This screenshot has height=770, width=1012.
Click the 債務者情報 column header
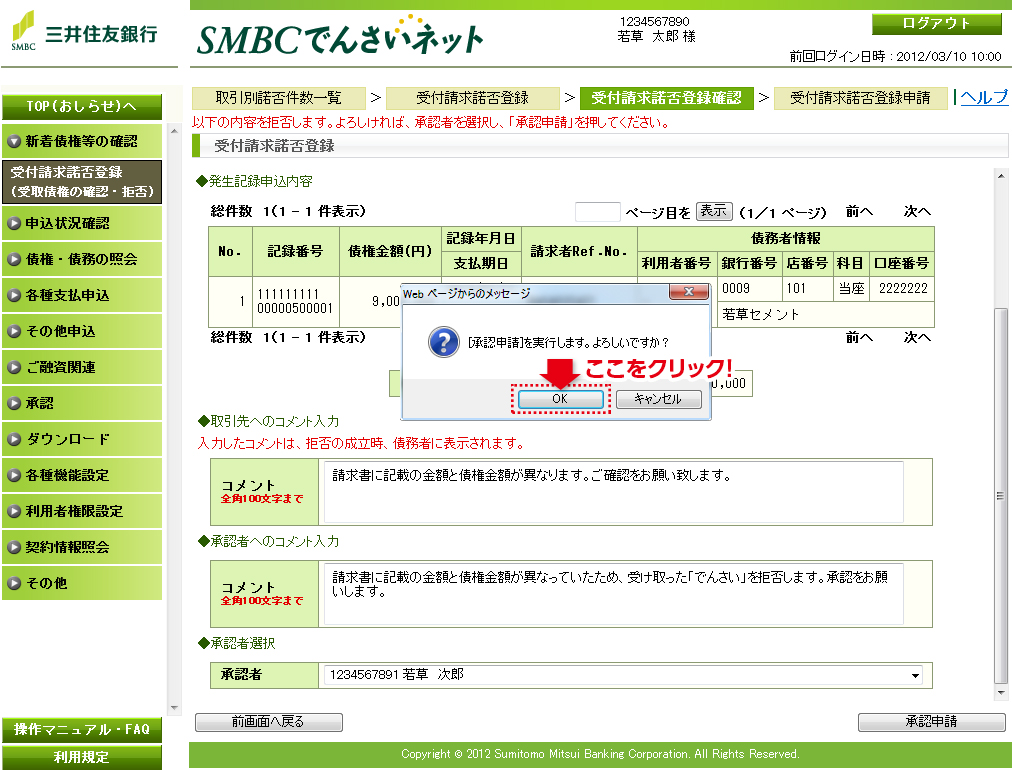coord(785,239)
